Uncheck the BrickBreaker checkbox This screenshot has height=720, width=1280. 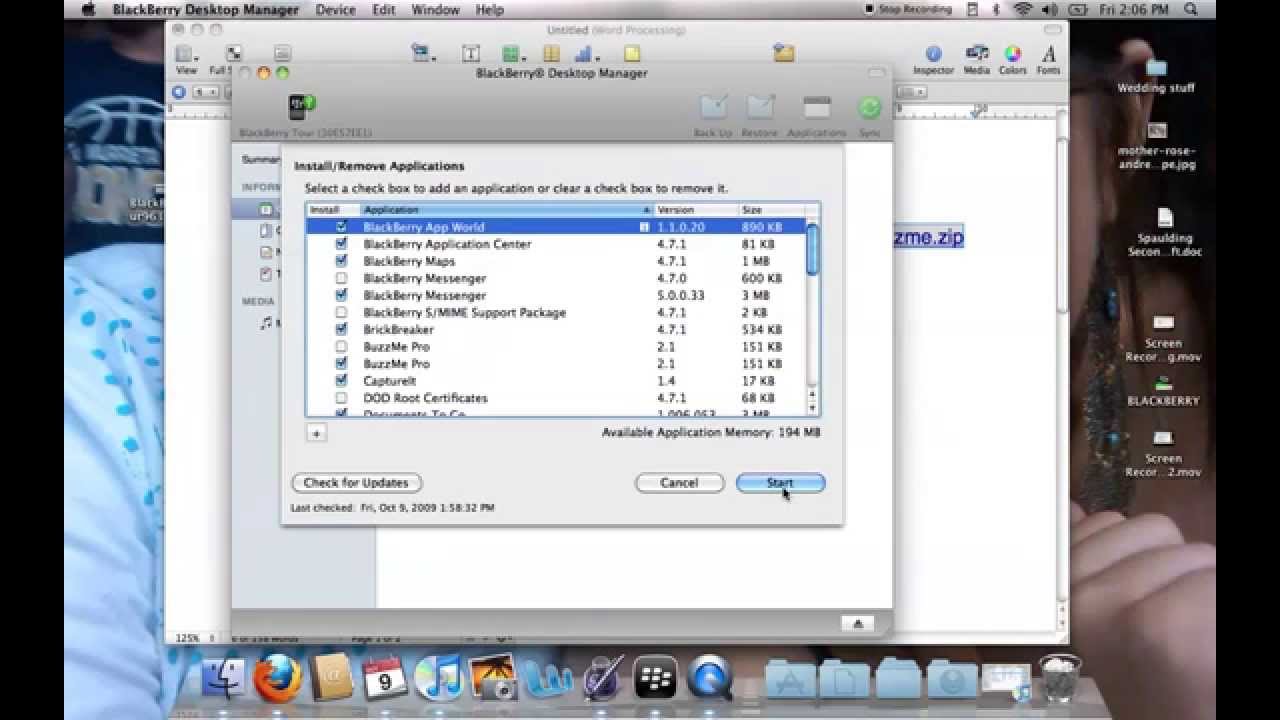[342, 329]
